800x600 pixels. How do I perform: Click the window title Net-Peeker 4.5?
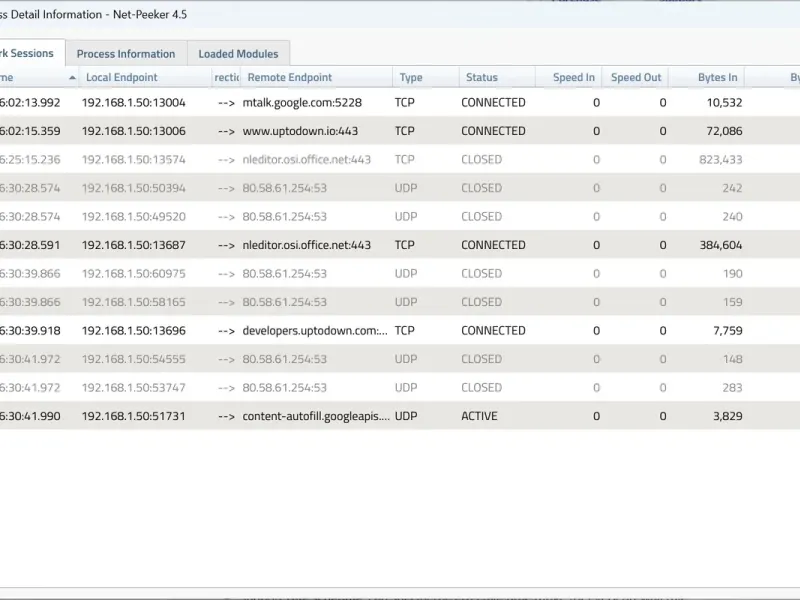tap(149, 14)
